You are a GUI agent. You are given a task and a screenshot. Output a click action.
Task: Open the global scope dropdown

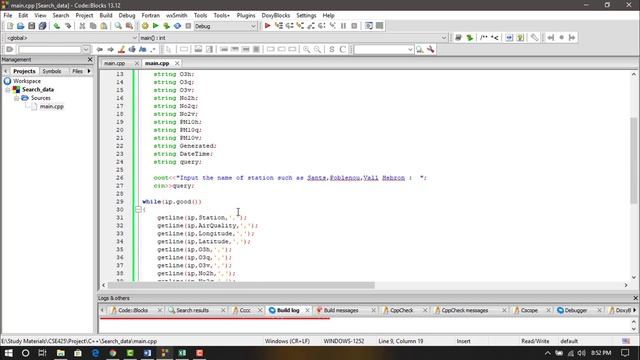click(x=134, y=38)
